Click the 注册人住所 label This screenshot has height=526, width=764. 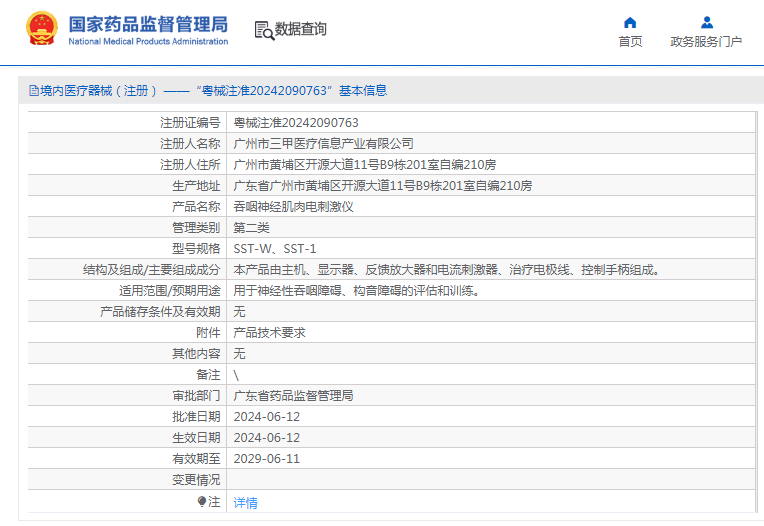[190, 165]
